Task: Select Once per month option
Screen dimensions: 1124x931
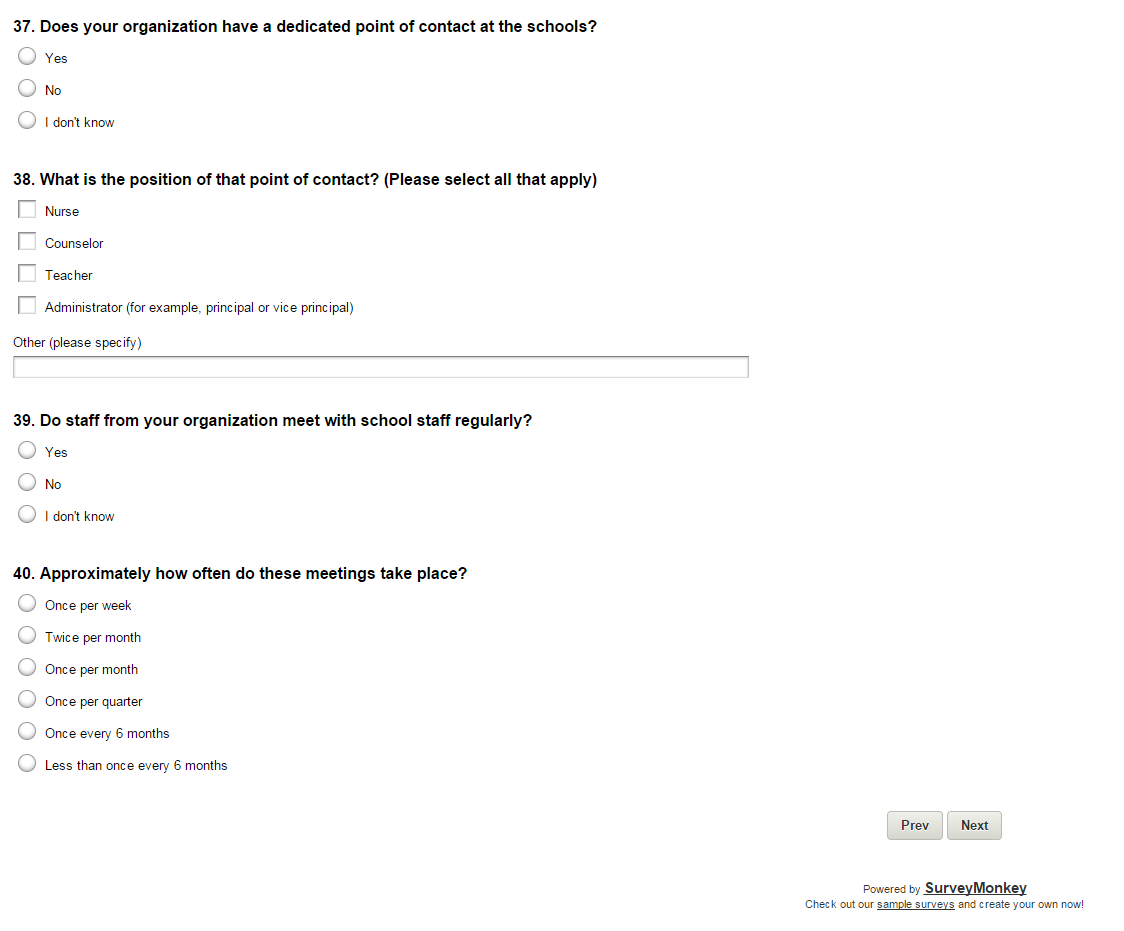Action: pyautogui.click(x=27, y=668)
